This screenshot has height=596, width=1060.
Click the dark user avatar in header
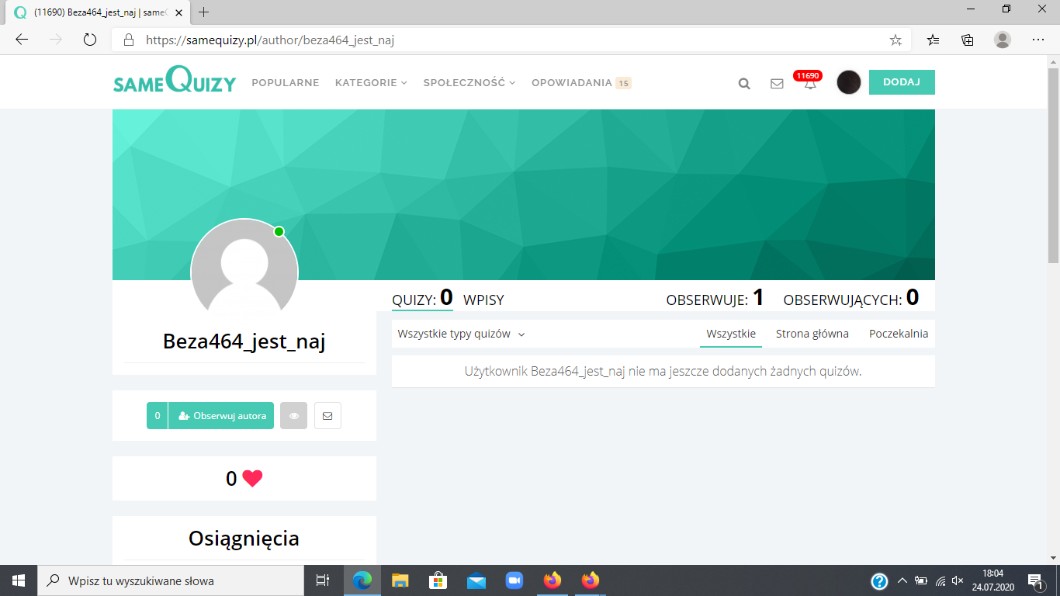[849, 83]
